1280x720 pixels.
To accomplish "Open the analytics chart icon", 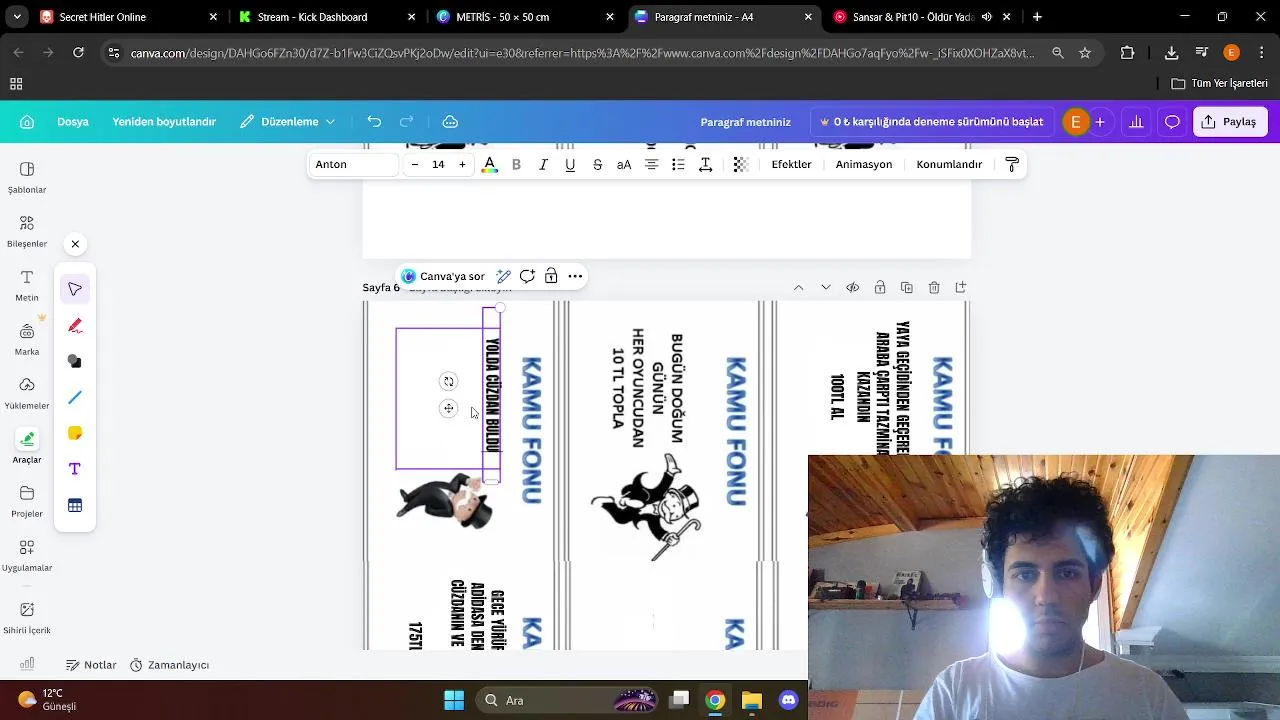I will [1136, 122].
